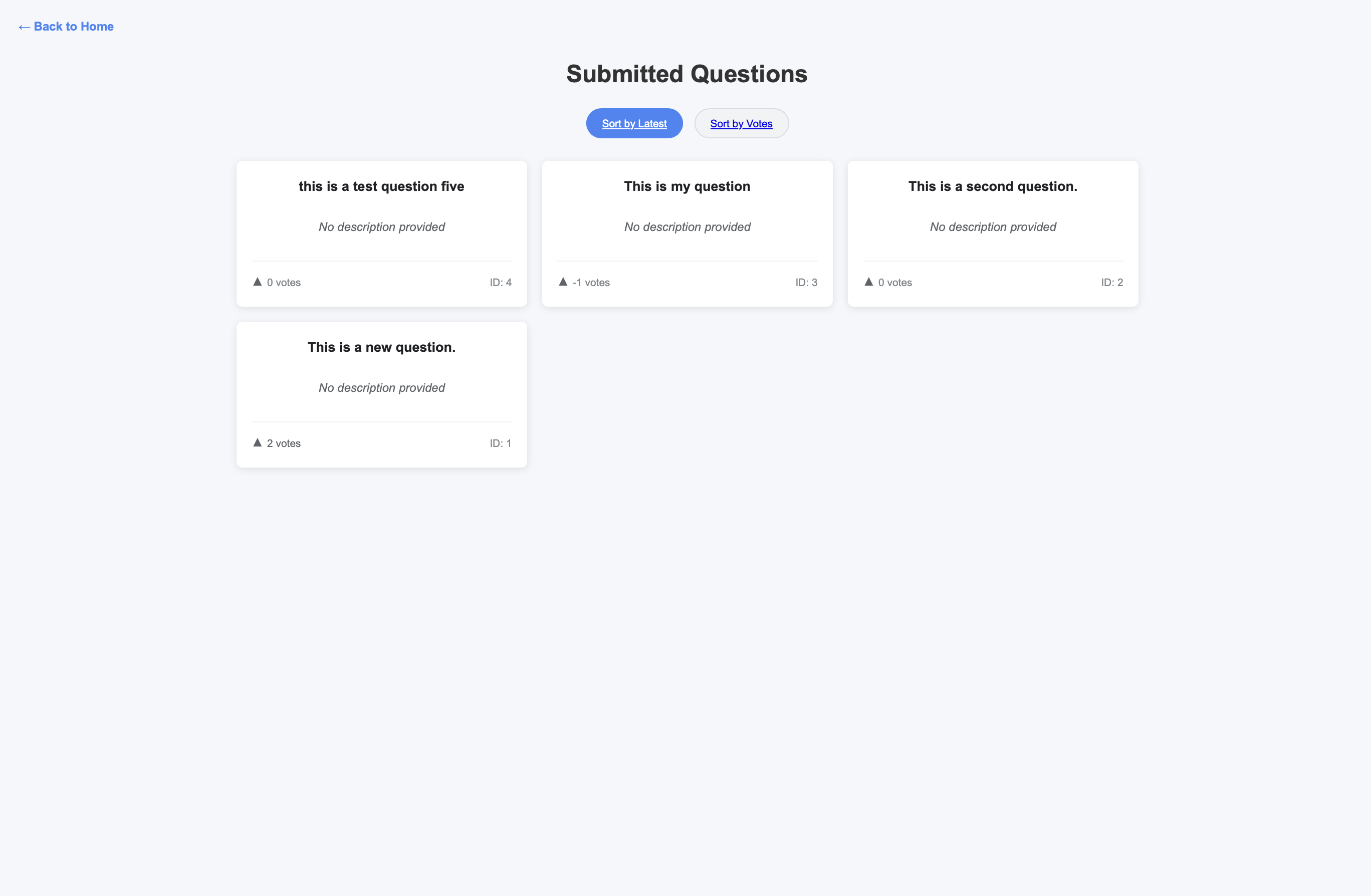
Task: Go back using Back to Home link
Action: (x=66, y=27)
